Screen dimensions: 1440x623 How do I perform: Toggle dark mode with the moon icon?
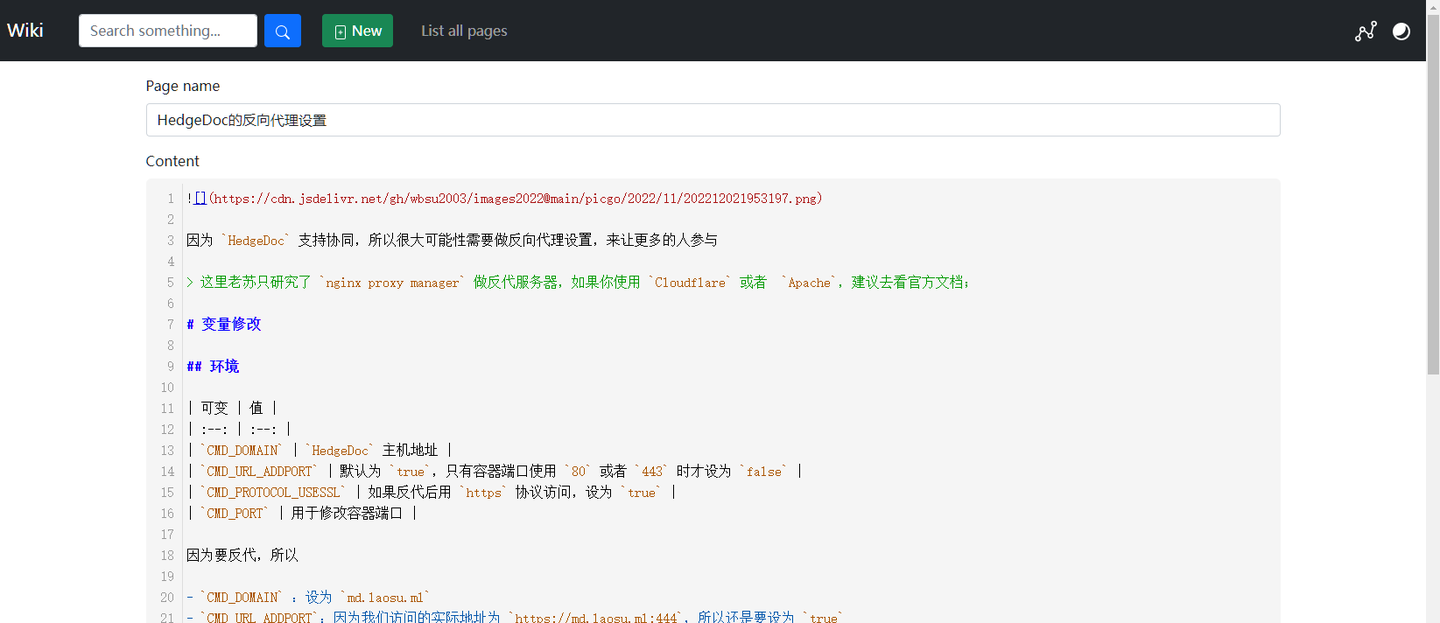tap(1400, 31)
